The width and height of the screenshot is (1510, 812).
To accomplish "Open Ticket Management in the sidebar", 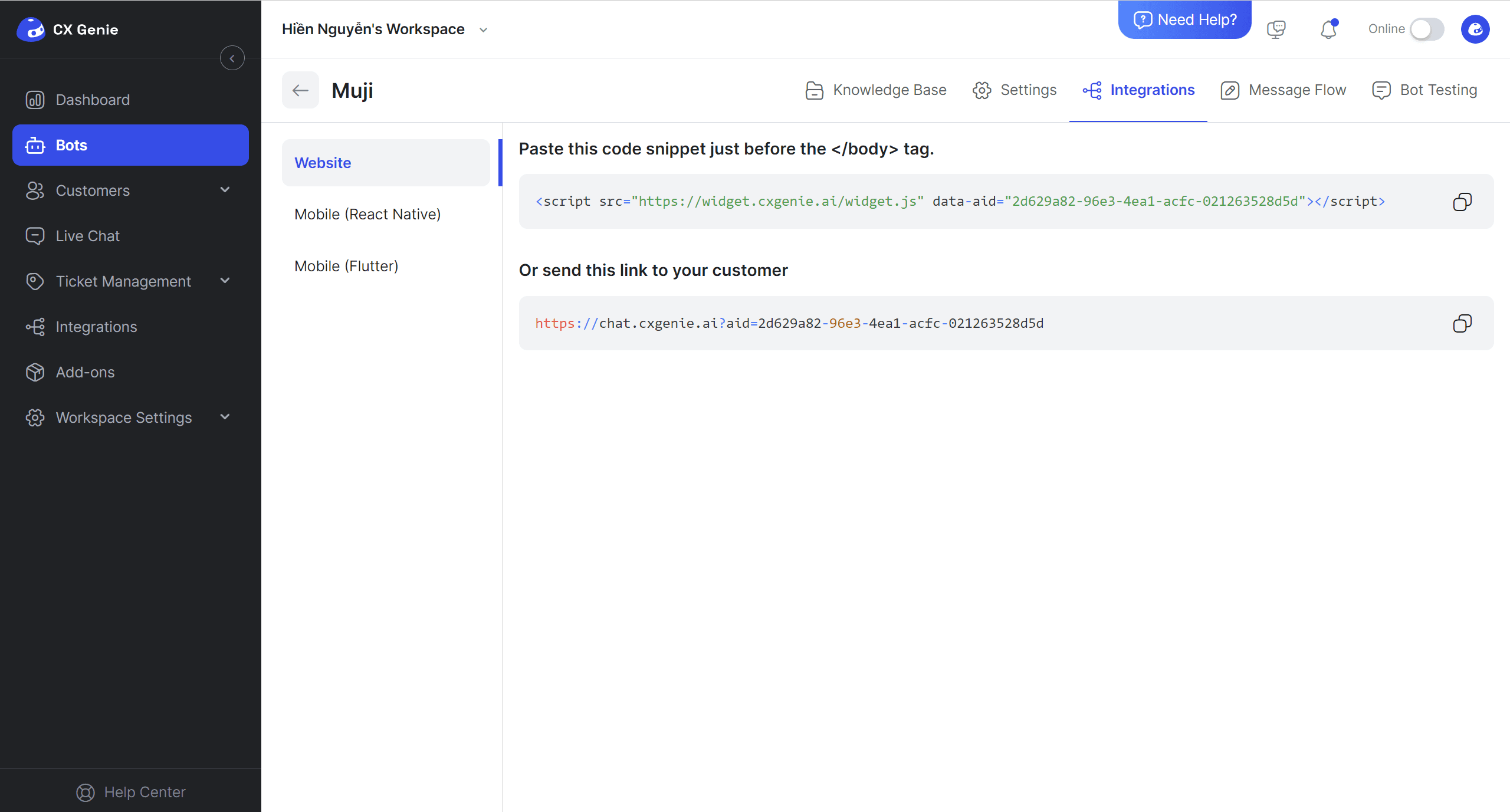I will coord(130,281).
